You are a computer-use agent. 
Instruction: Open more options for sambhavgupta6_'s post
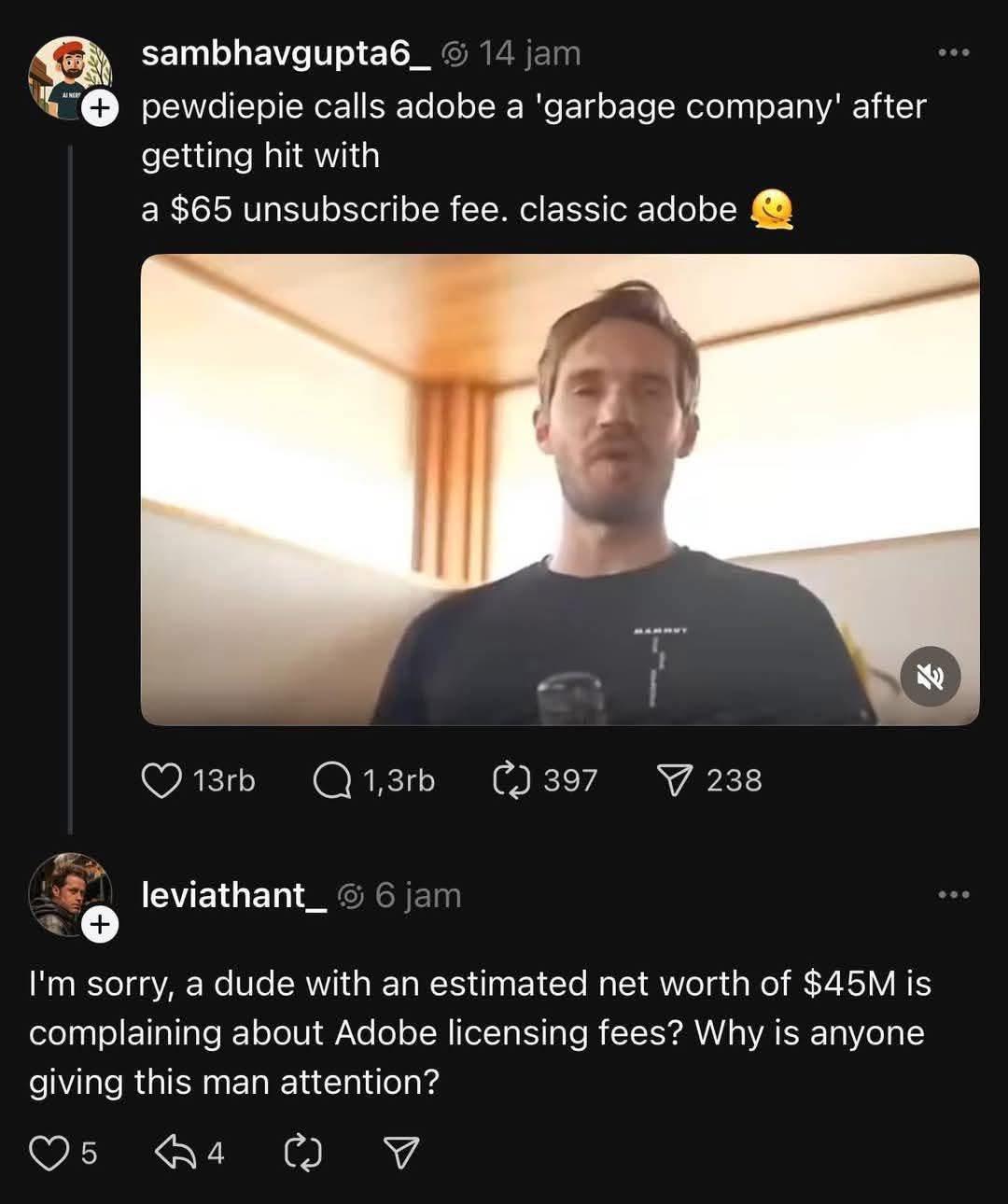pyautogui.click(x=952, y=53)
